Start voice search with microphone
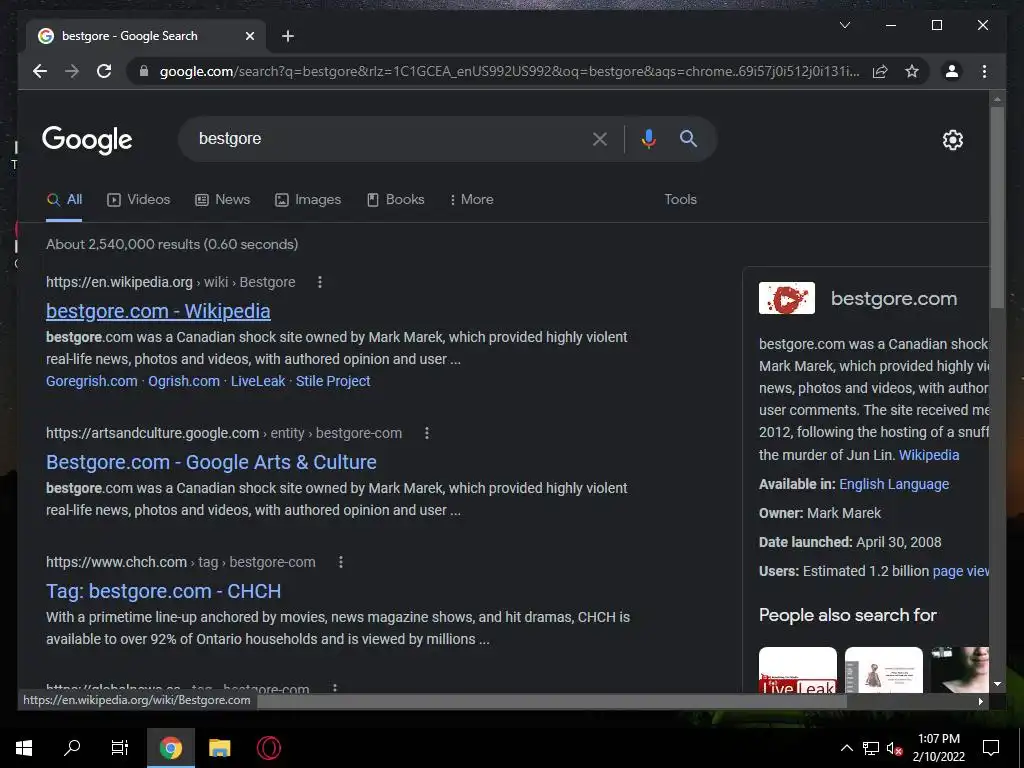 (648, 138)
